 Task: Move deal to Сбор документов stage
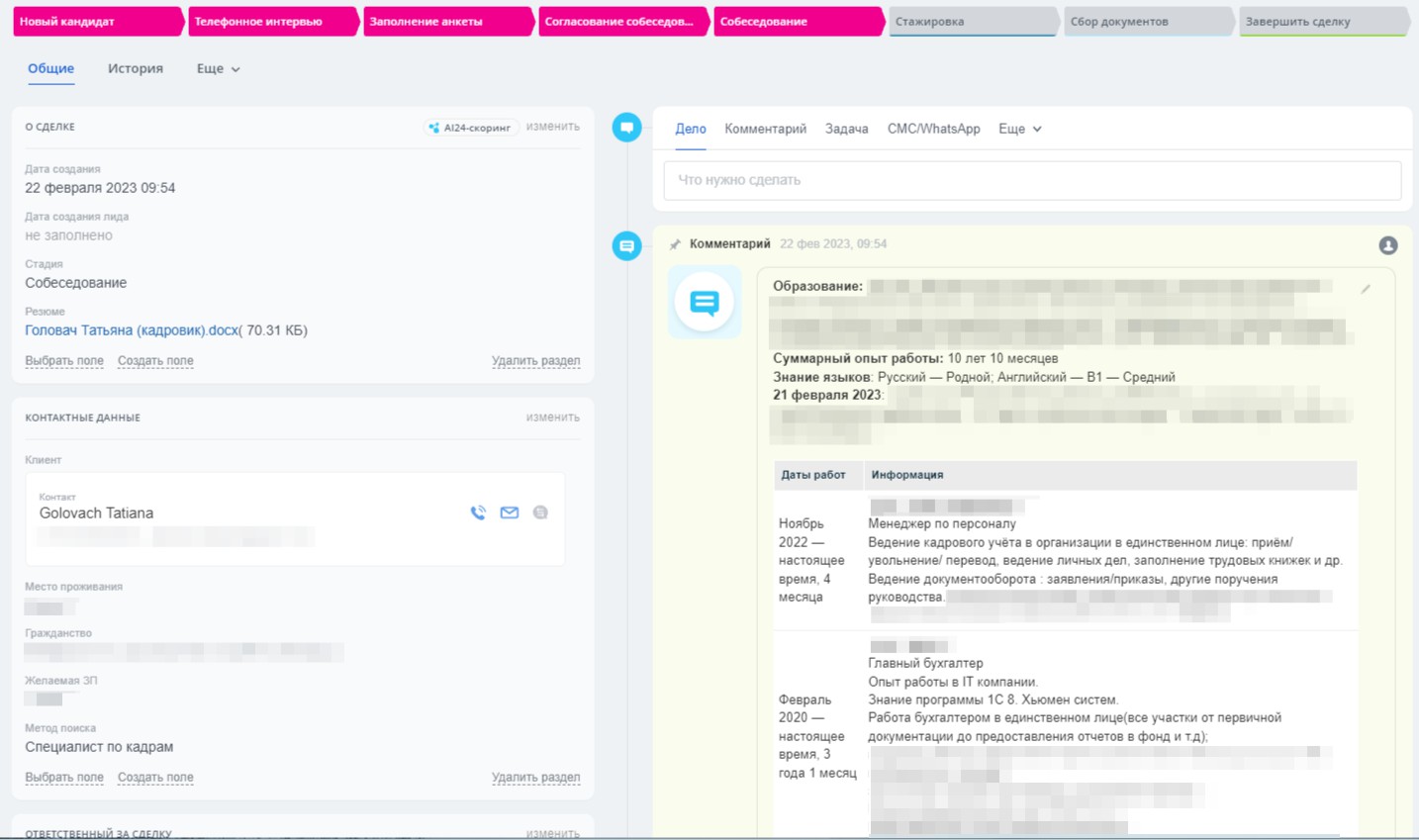click(x=1149, y=22)
